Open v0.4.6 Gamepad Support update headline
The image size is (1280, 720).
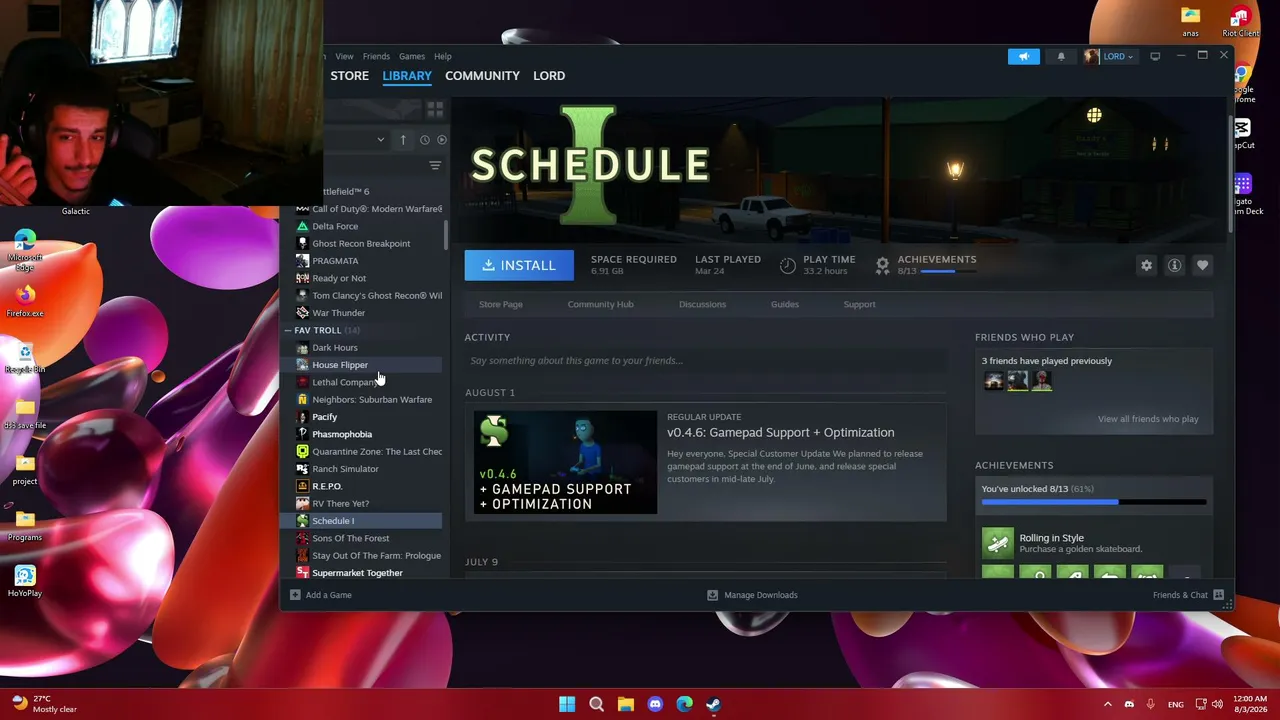coord(781,432)
